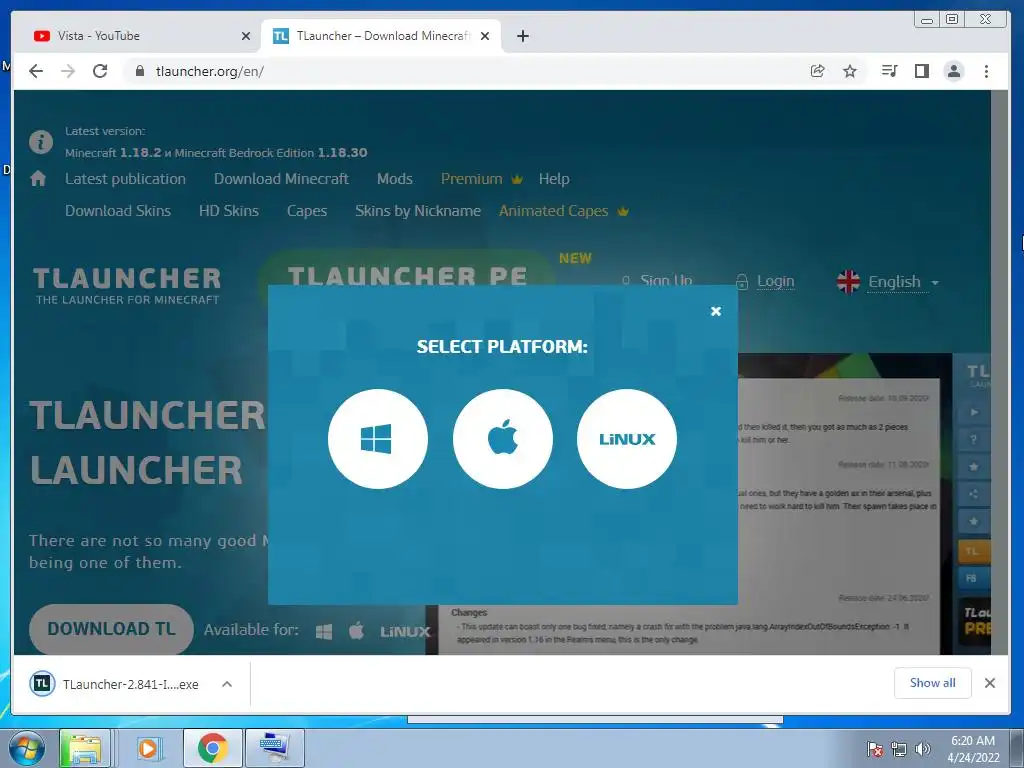Share this page from the address bar

[817, 71]
